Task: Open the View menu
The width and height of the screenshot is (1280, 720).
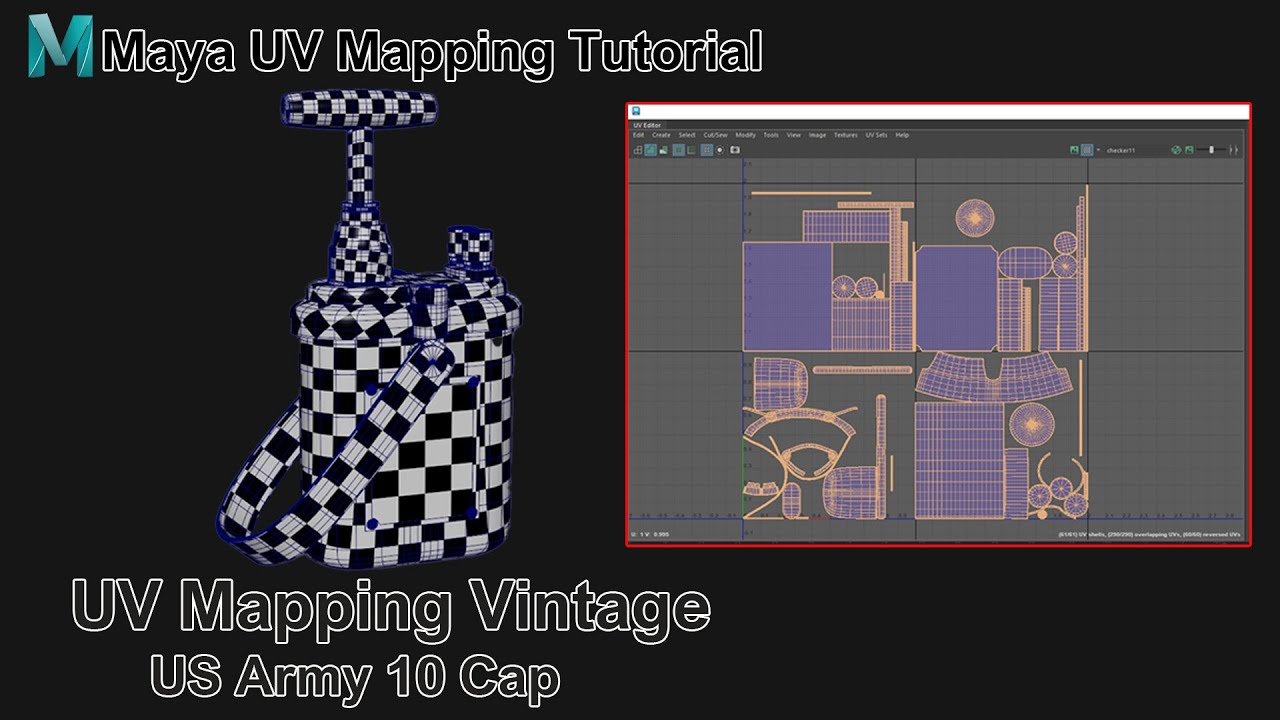Action: [794, 135]
